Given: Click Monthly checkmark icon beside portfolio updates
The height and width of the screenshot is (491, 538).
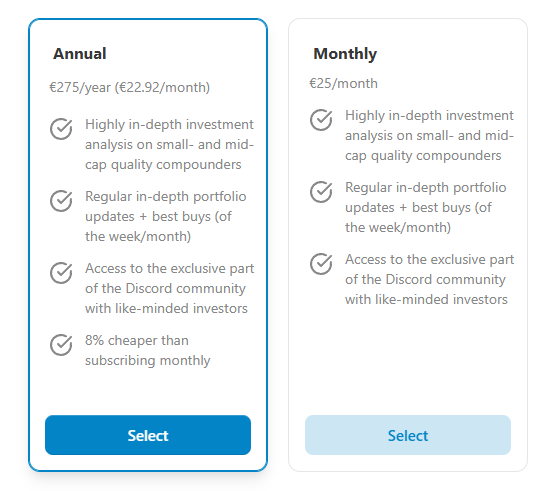Looking at the screenshot, I should tap(321, 192).
